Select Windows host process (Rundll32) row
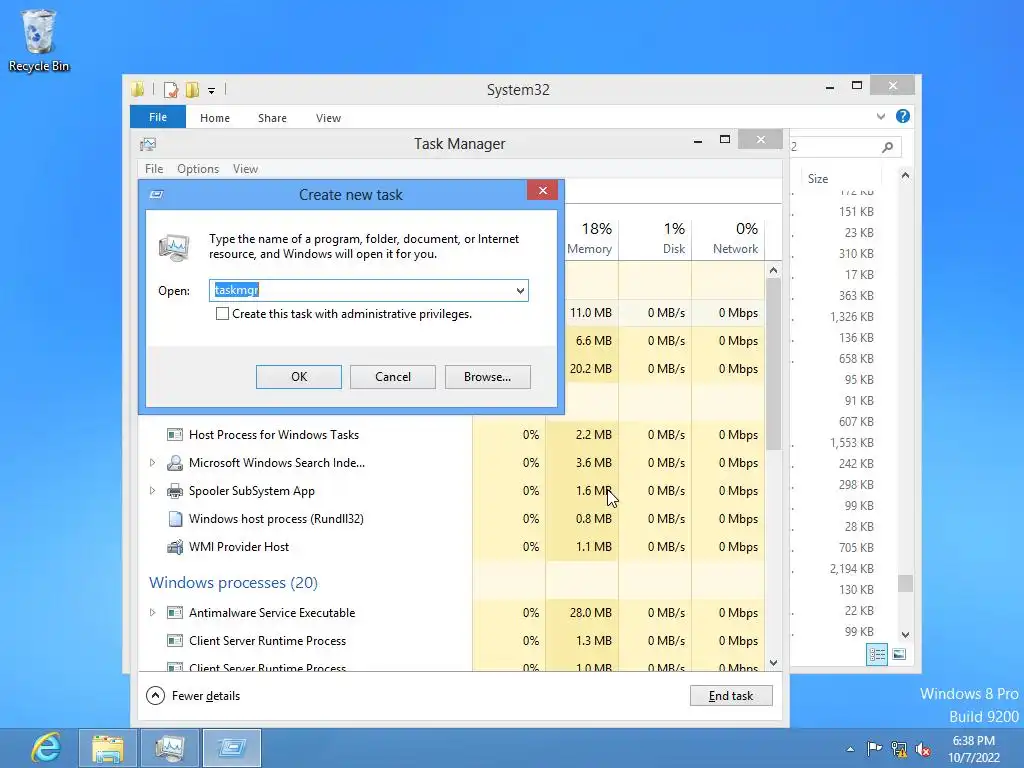Screen dimensions: 1024x768 [451, 519]
